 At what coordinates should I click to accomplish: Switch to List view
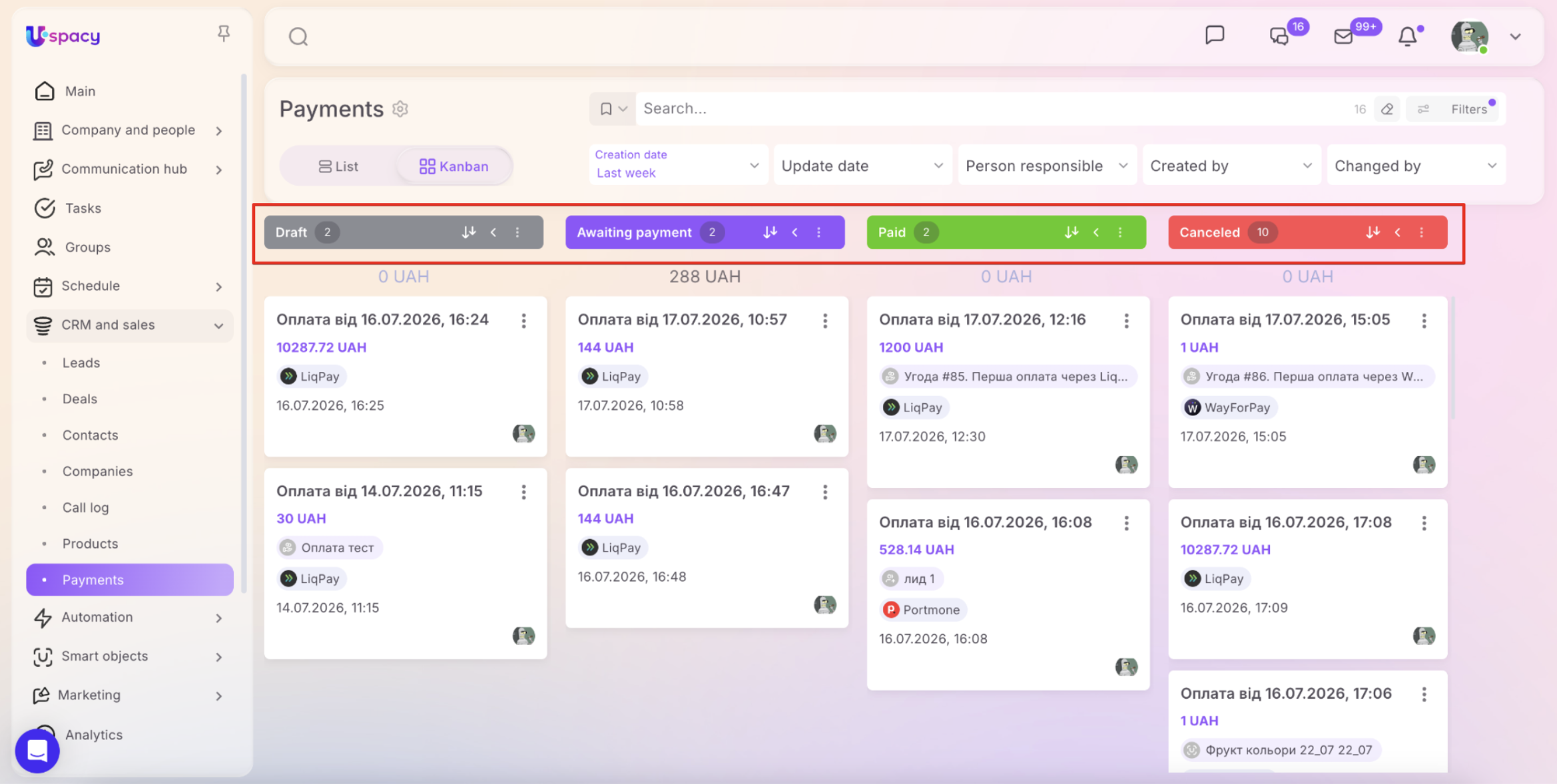pyautogui.click(x=338, y=166)
